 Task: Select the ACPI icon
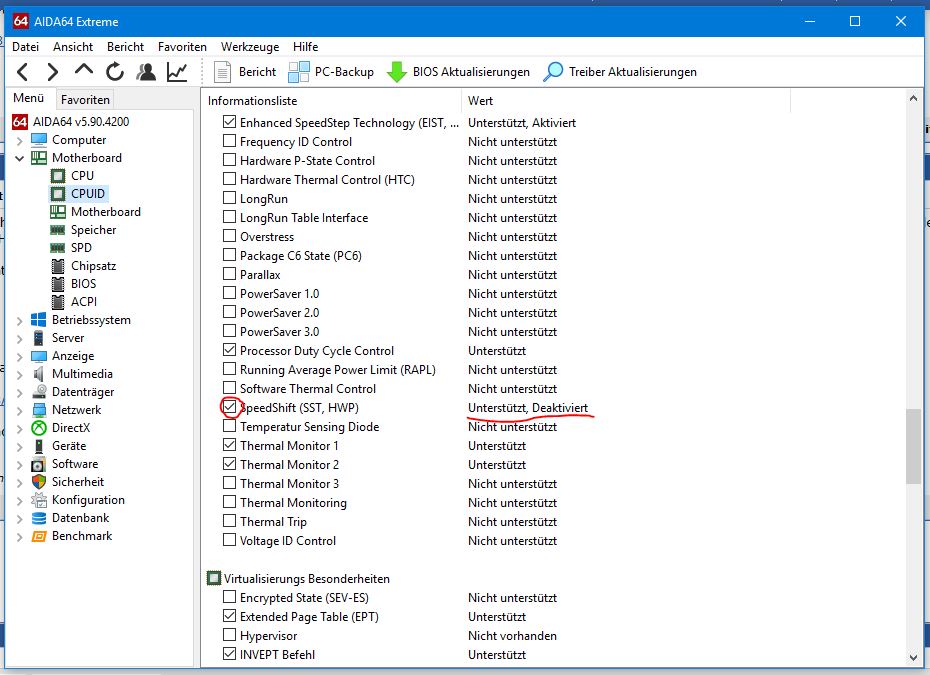click(58, 302)
